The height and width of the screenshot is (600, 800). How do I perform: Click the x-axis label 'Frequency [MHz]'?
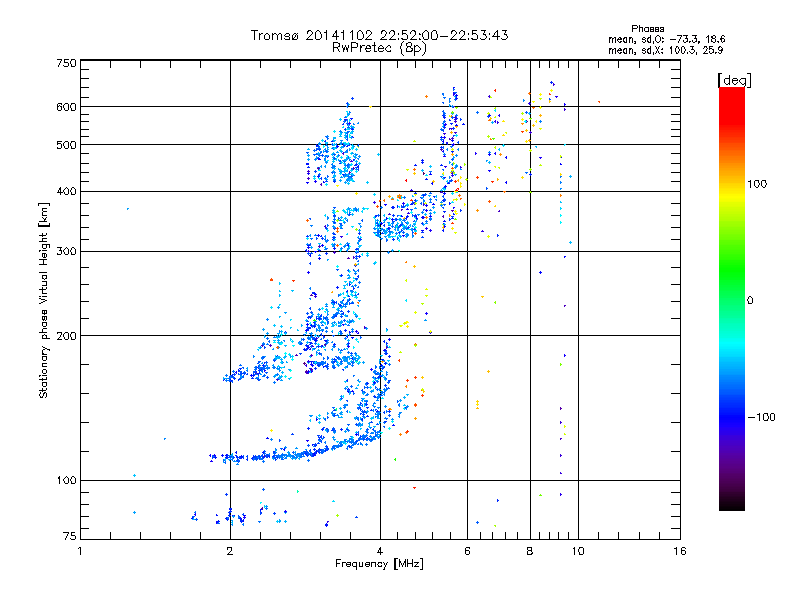pos(379,564)
